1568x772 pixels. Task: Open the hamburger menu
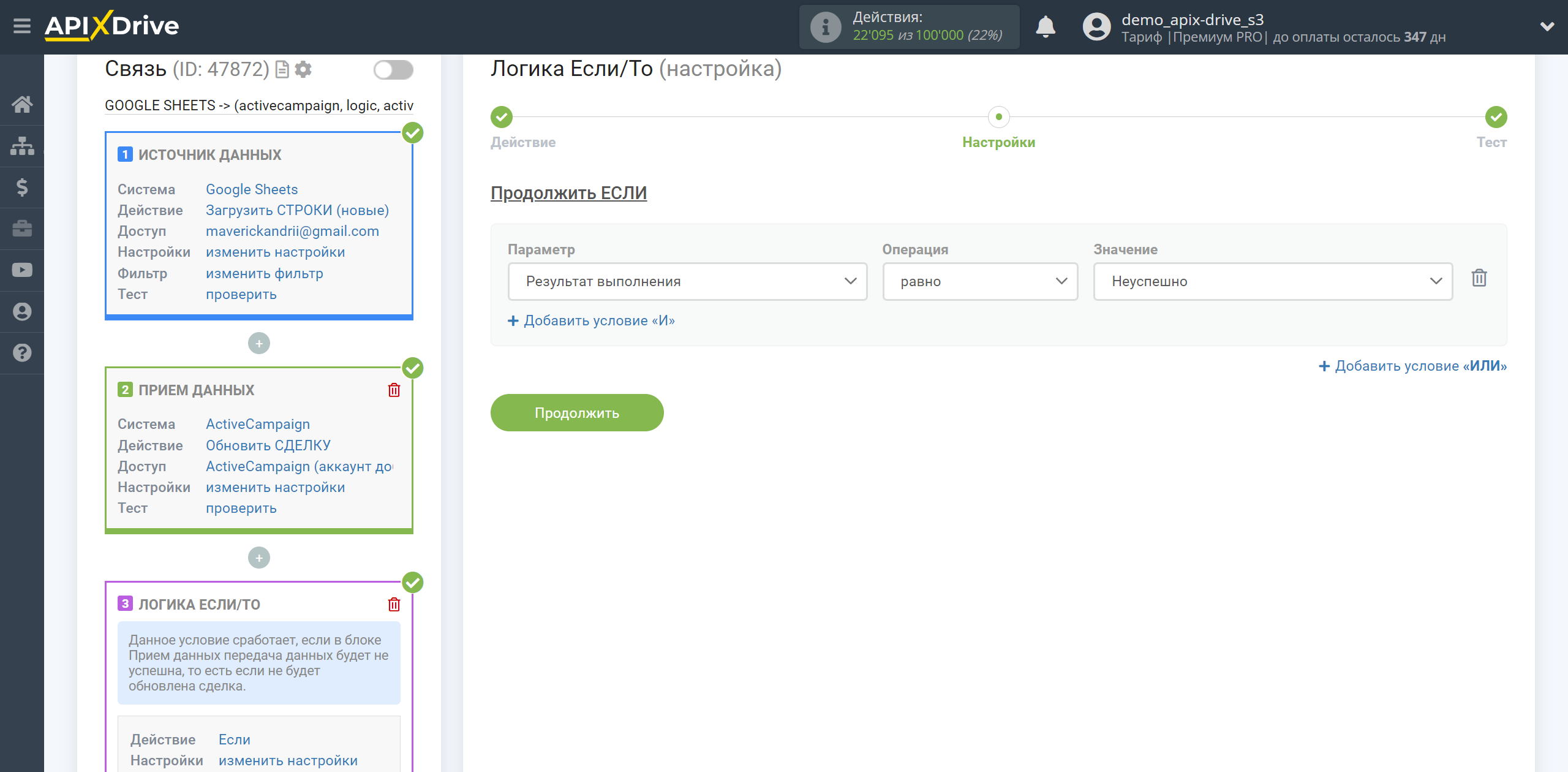(22, 26)
